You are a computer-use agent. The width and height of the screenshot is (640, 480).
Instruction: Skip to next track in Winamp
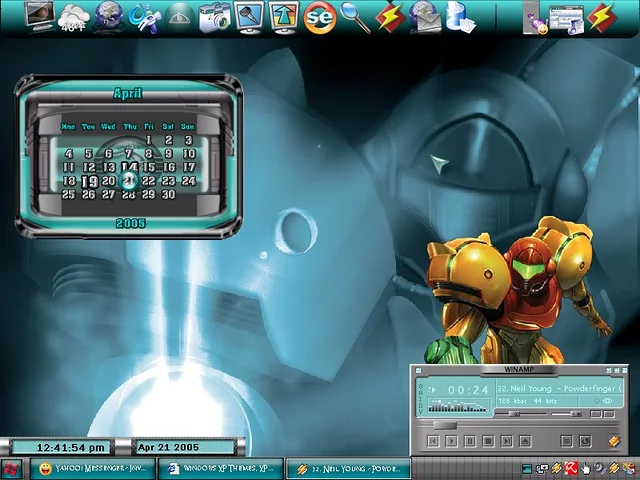click(x=507, y=441)
